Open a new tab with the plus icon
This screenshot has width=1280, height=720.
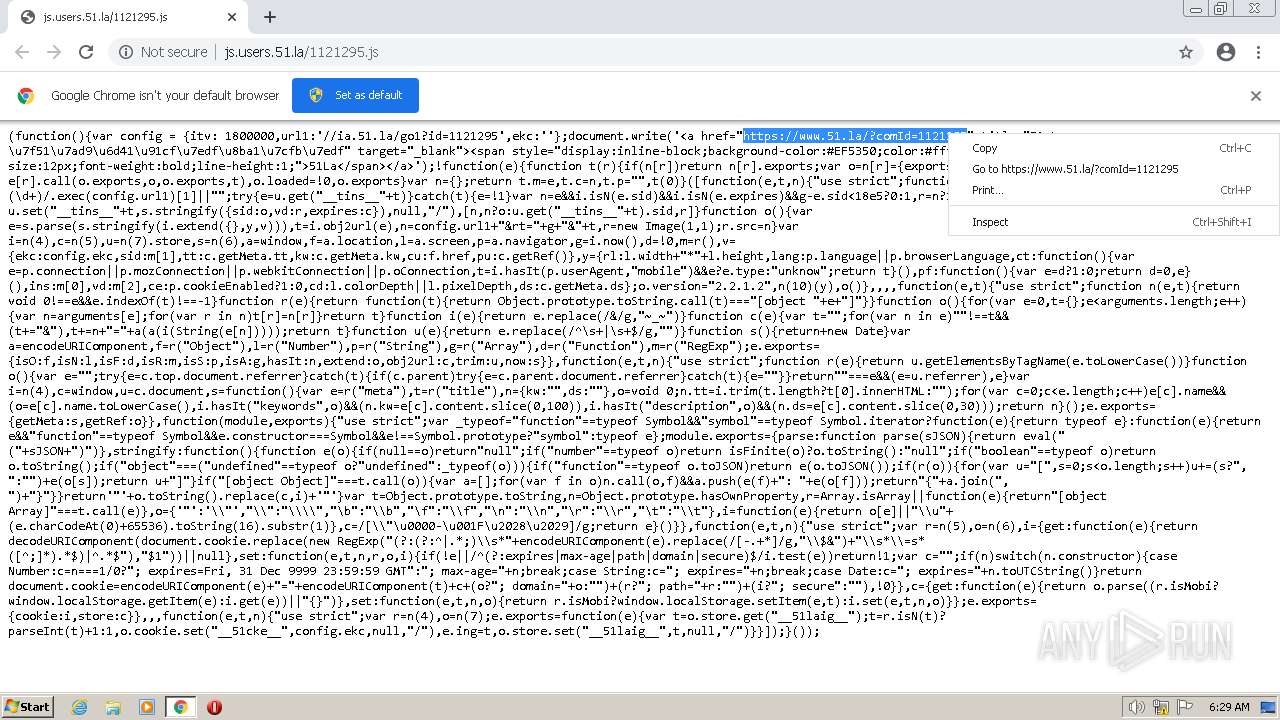269,17
